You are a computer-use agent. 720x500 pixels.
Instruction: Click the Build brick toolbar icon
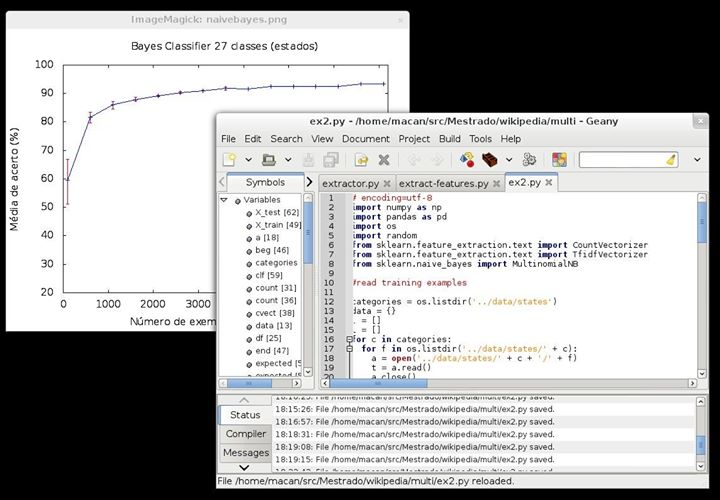pyautogui.click(x=490, y=159)
